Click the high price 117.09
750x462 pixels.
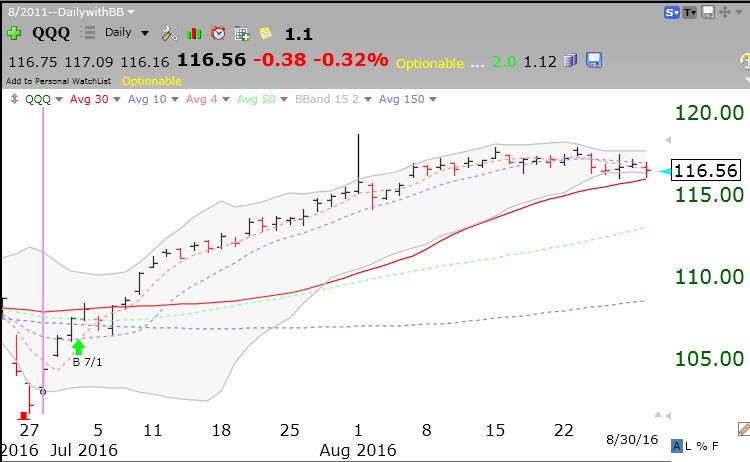click(x=89, y=62)
